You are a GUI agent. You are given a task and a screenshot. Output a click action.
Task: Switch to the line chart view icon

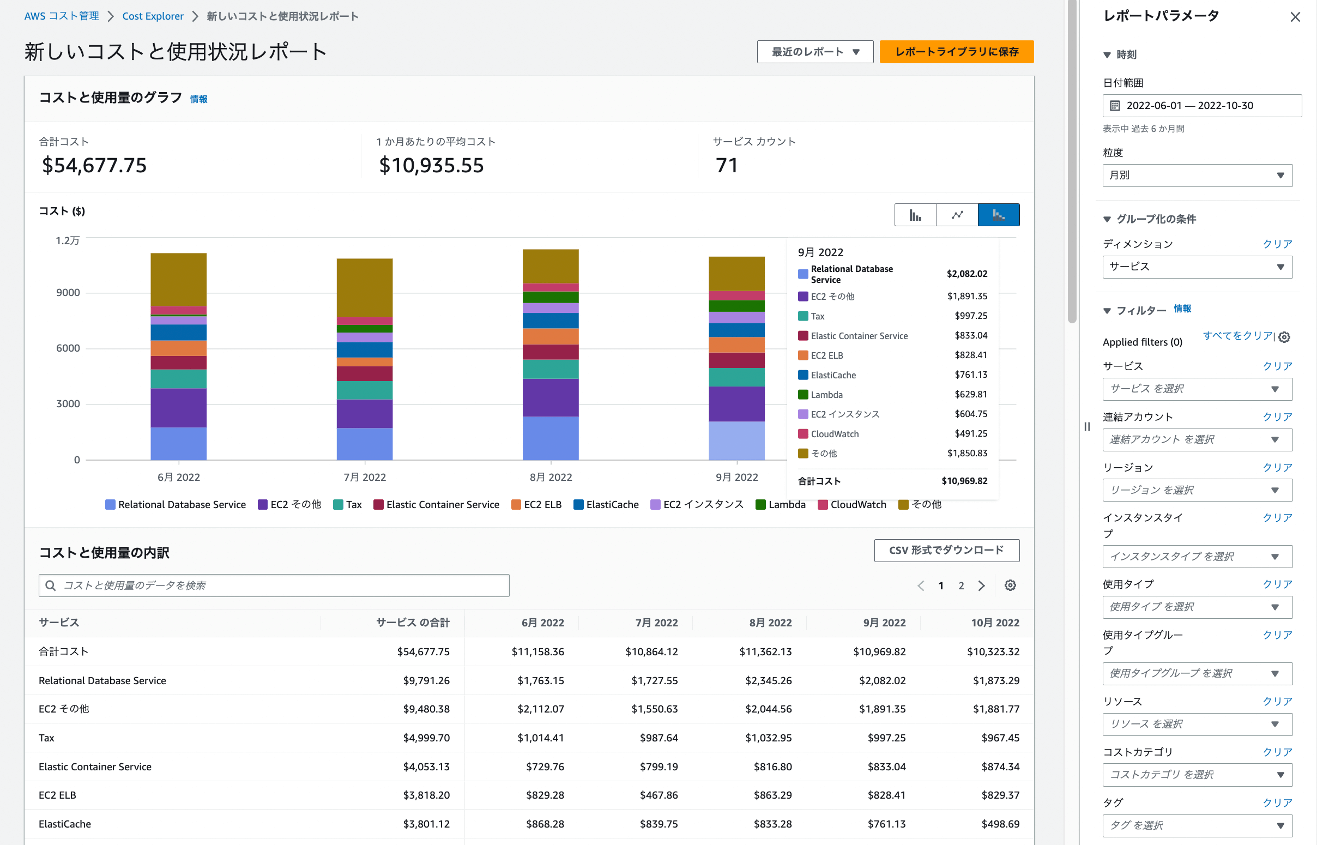pyautogui.click(x=957, y=215)
